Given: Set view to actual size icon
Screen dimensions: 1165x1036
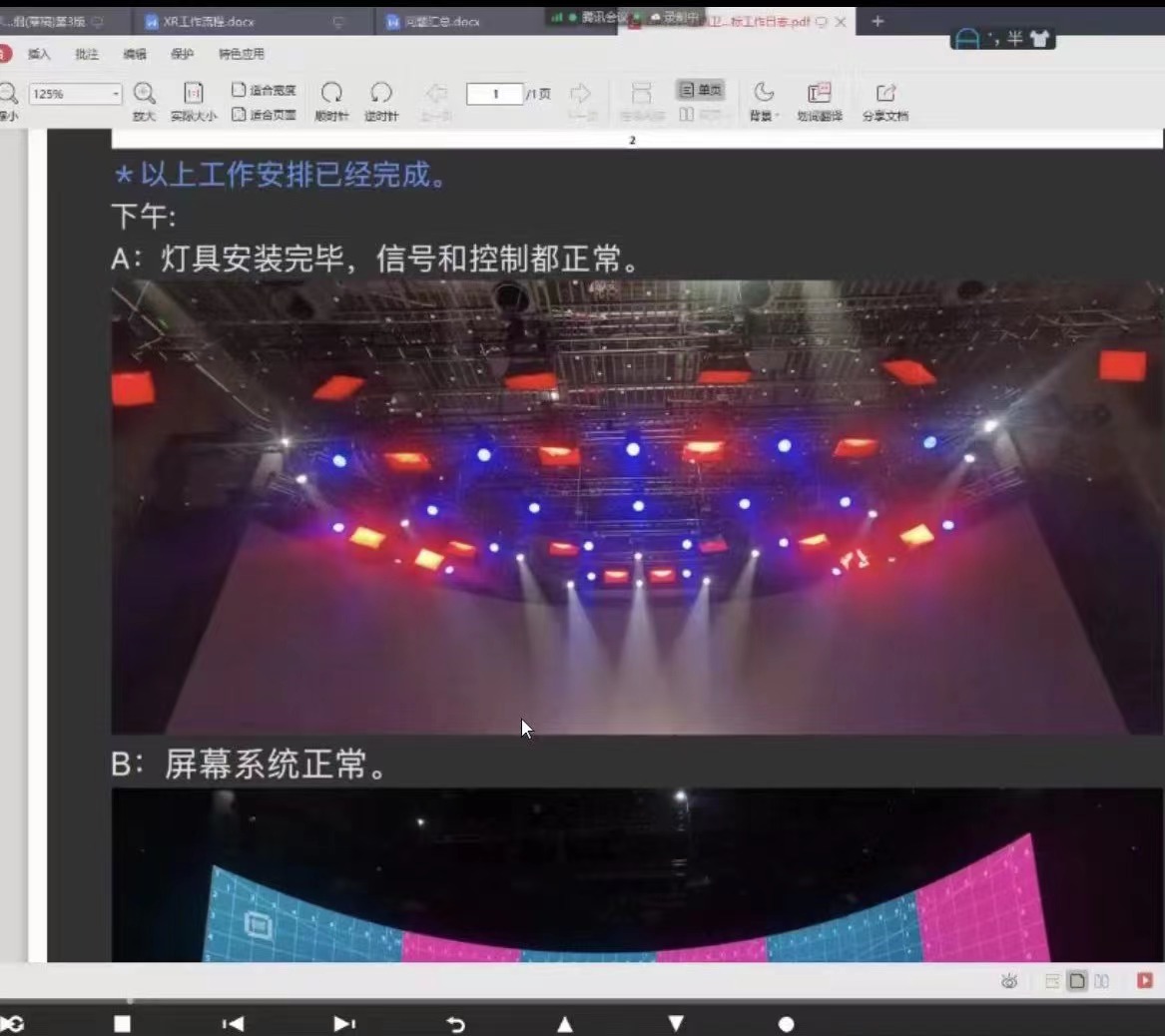Looking at the screenshot, I should click(x=194, y=93).
